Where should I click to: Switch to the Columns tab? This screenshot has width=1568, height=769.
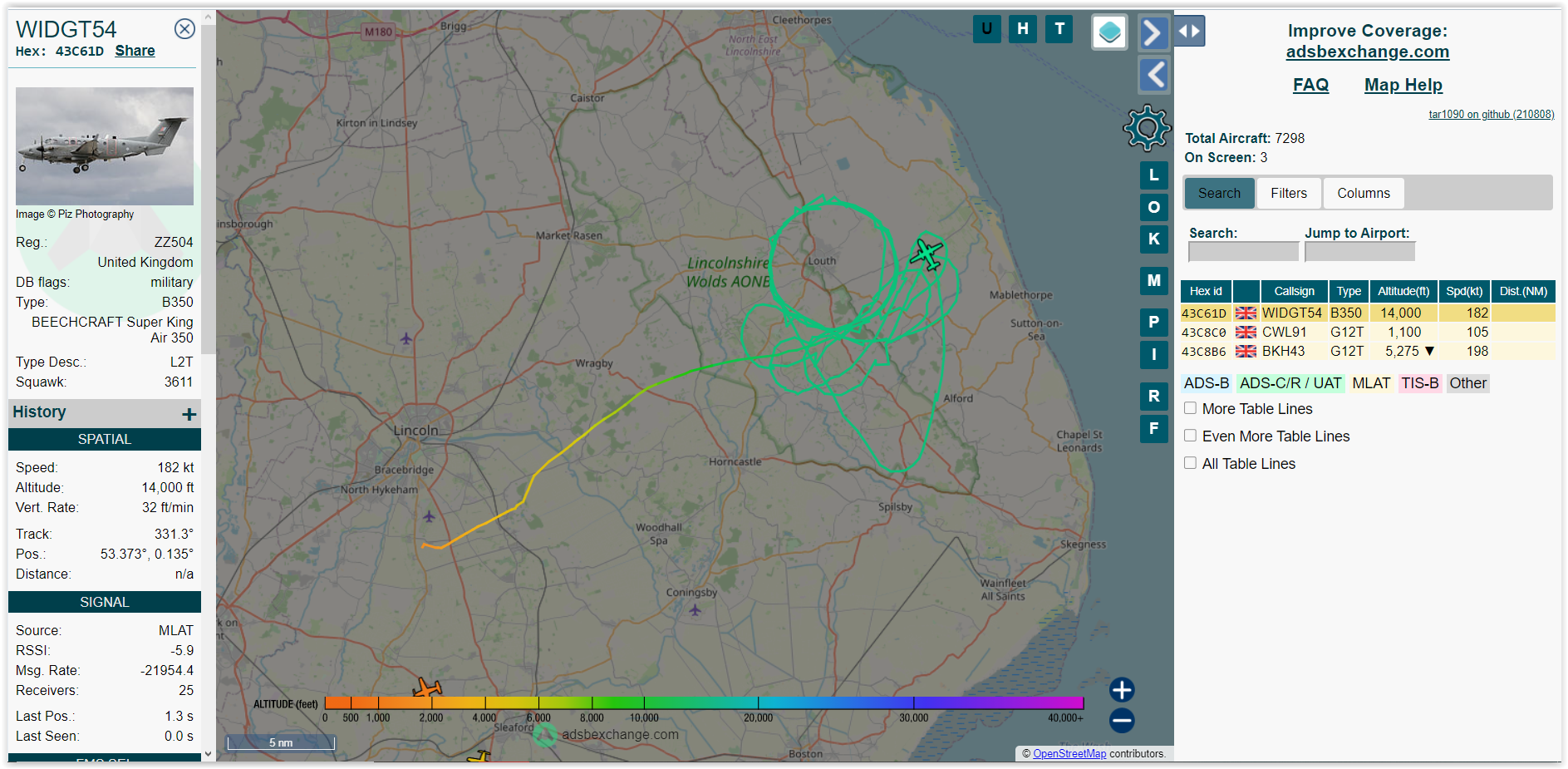pos(1363,193)
